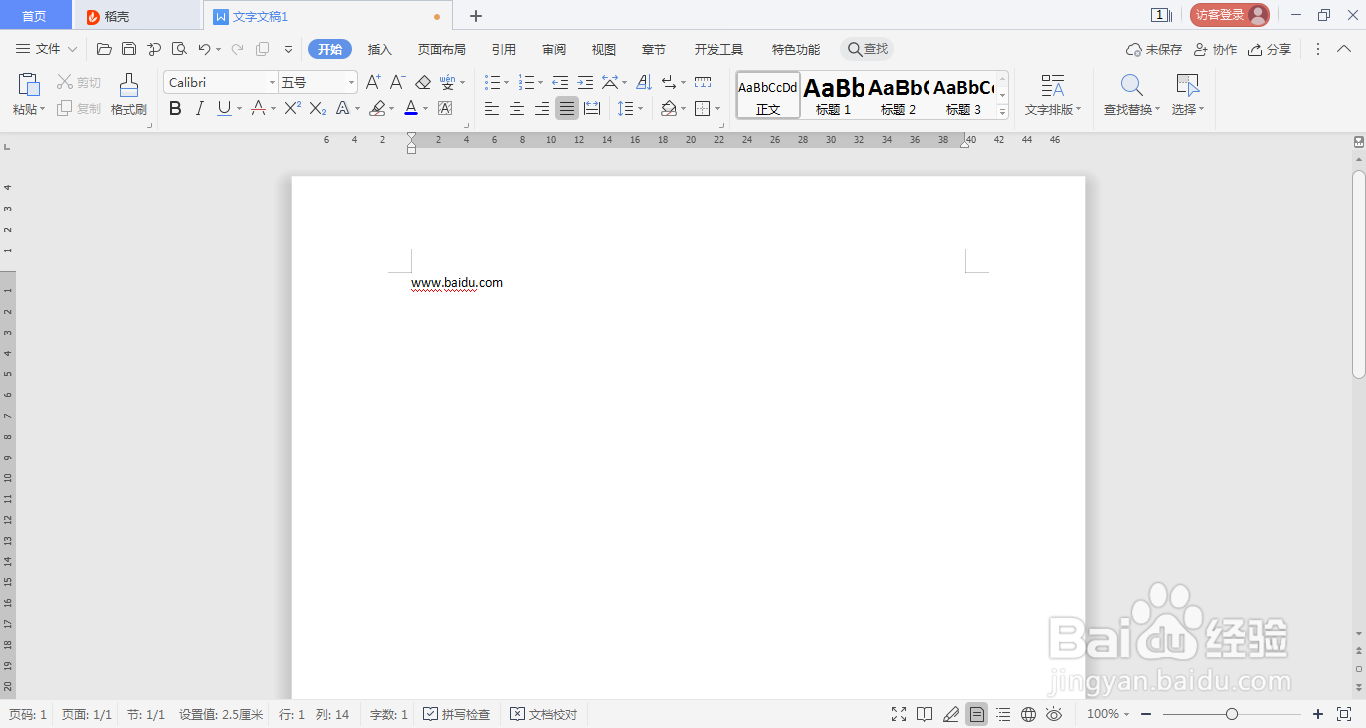Click the 查找 search box
This screenshot has height=728, width=1366.
click(868, 49)
